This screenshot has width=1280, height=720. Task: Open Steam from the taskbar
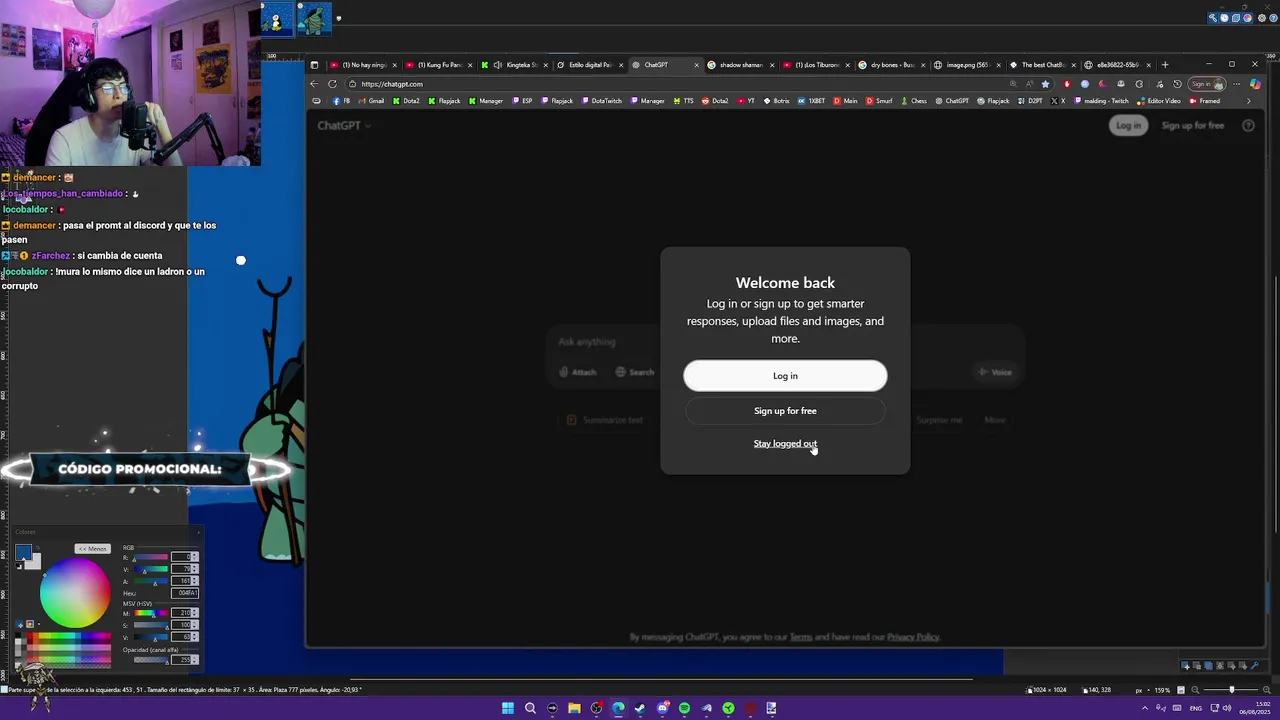coord(640,708)
